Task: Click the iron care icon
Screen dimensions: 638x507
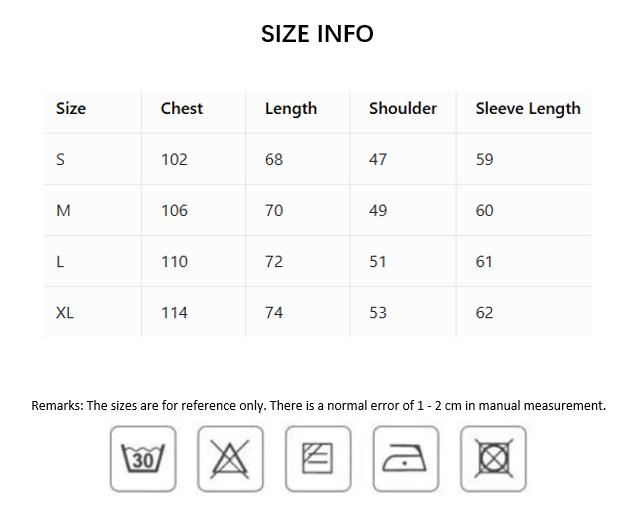Action: [405, 458]
